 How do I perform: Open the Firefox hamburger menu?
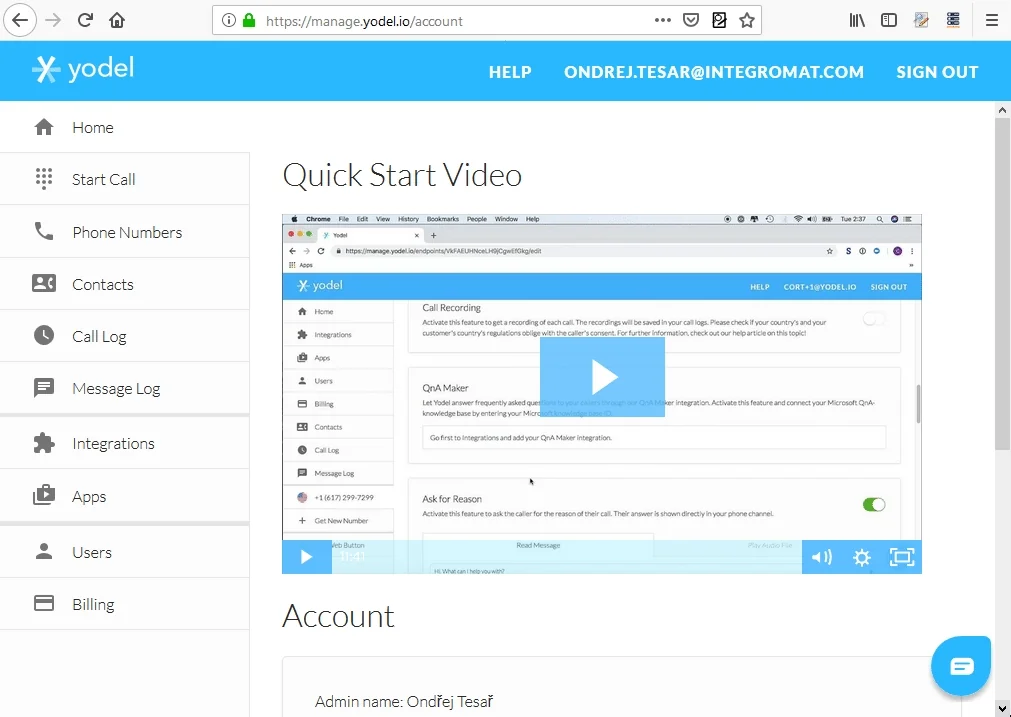click(992, 21)
